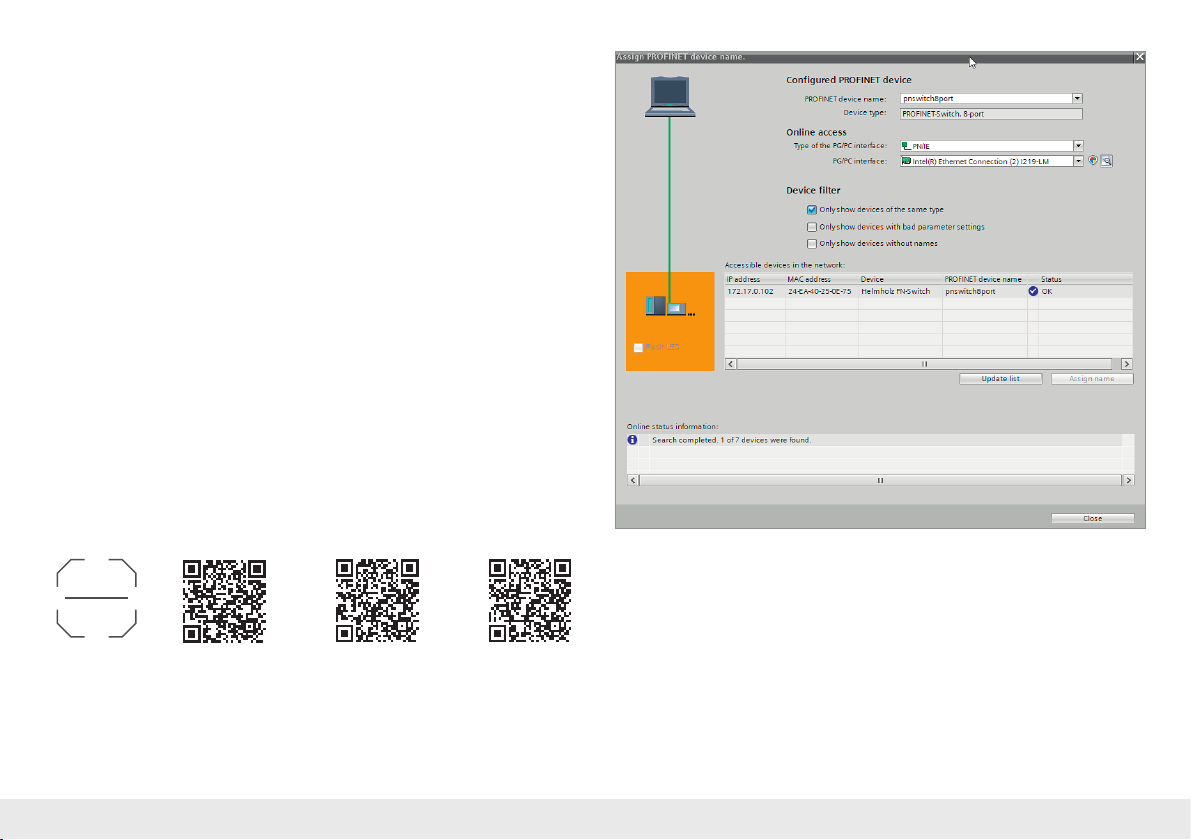This screenshot has width=1192, height=840.
Task: Enable Only show devices with bad parameter settings
Action: point(812,227)
